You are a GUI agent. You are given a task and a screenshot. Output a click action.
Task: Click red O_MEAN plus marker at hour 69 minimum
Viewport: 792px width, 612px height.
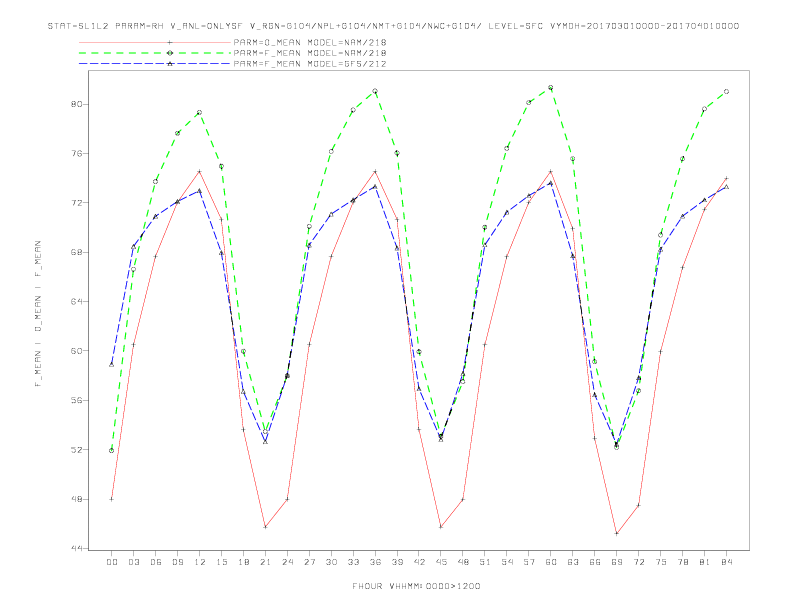pyautogui.click(x=616, y=533)
